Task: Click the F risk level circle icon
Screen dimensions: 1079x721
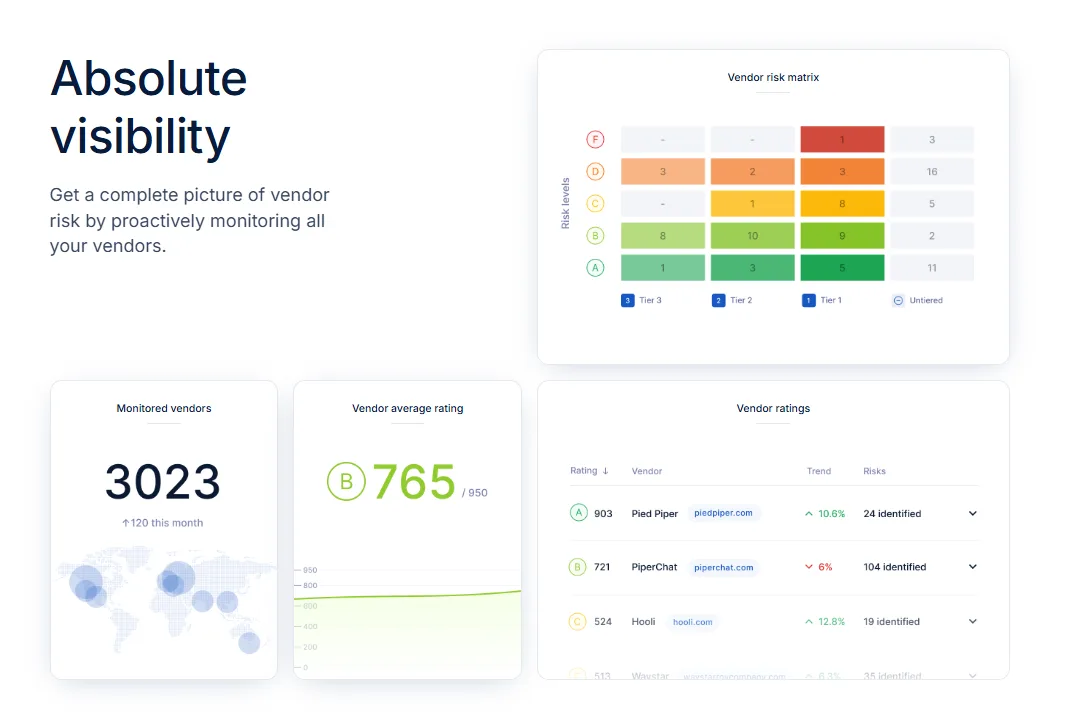Action: [x=595, y=140]
